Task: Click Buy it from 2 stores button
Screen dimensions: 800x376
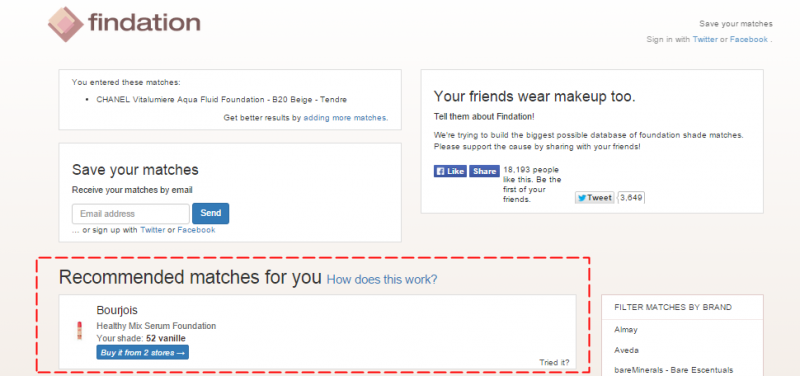Action: [142, 353]
